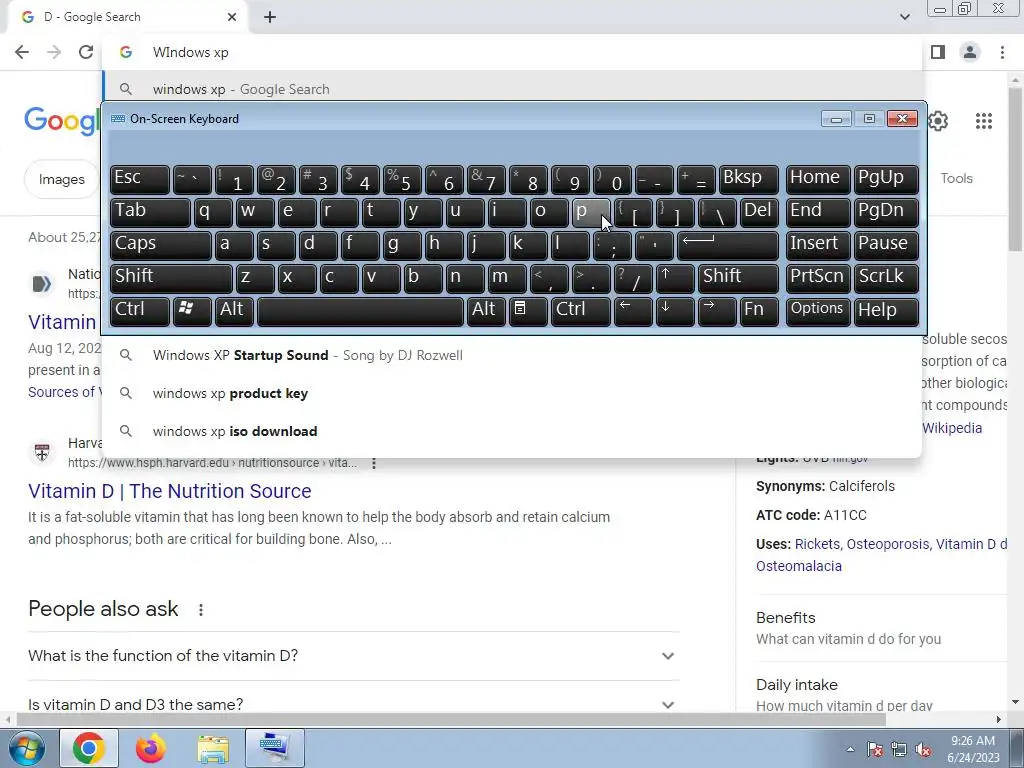
Task: Open a new tab with the plus icon
Action: [270, 17]
